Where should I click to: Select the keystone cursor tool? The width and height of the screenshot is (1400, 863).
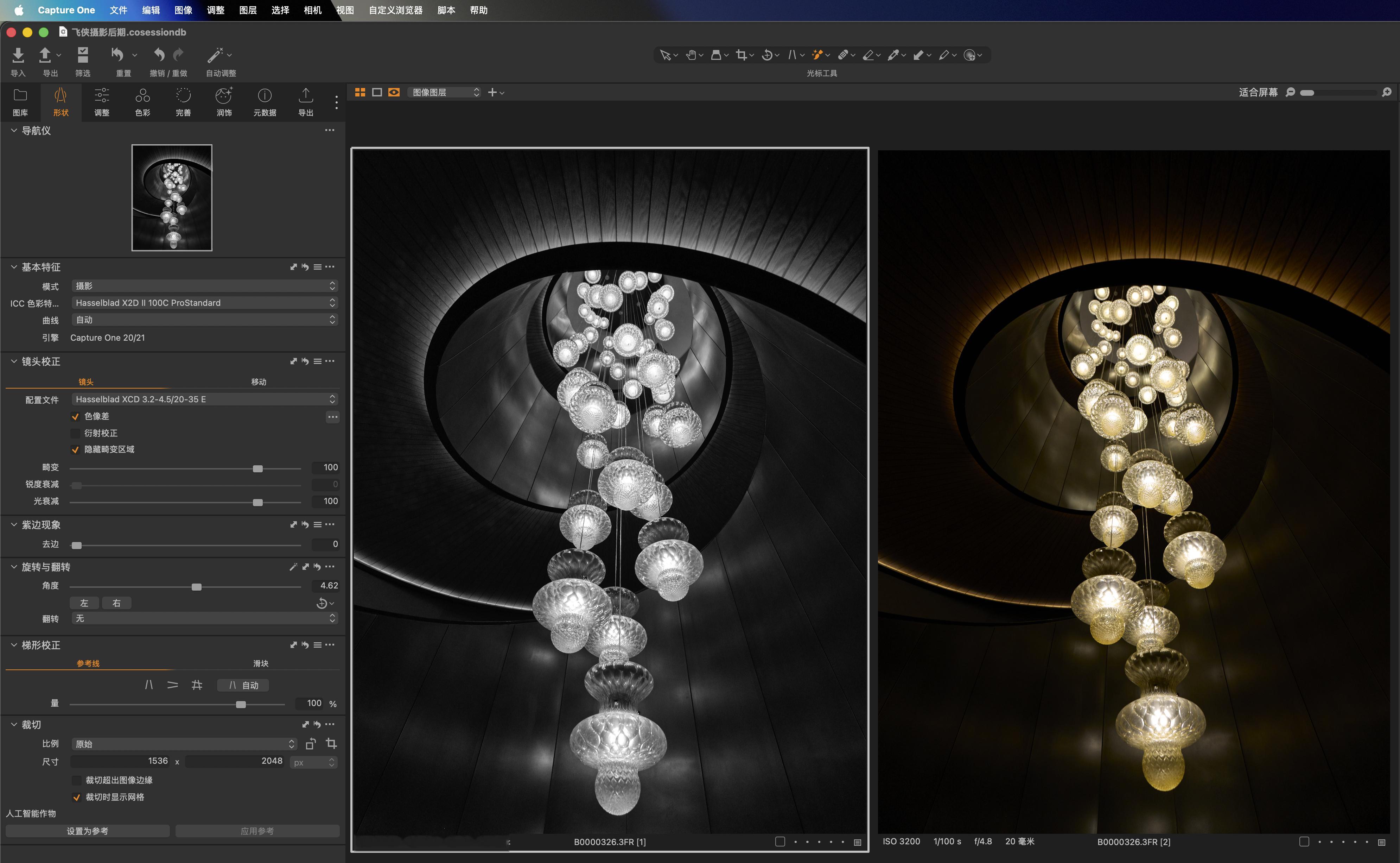pyautogui.click(x=792, y=55)
